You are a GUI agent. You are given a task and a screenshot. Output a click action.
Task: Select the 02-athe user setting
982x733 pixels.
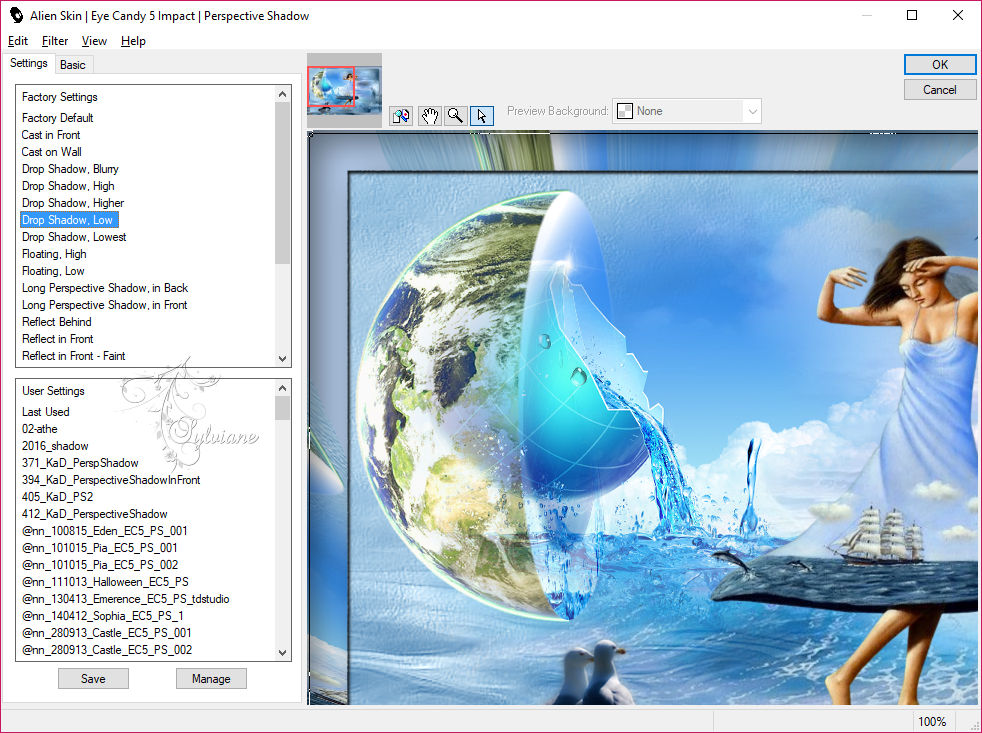(39, 429)
